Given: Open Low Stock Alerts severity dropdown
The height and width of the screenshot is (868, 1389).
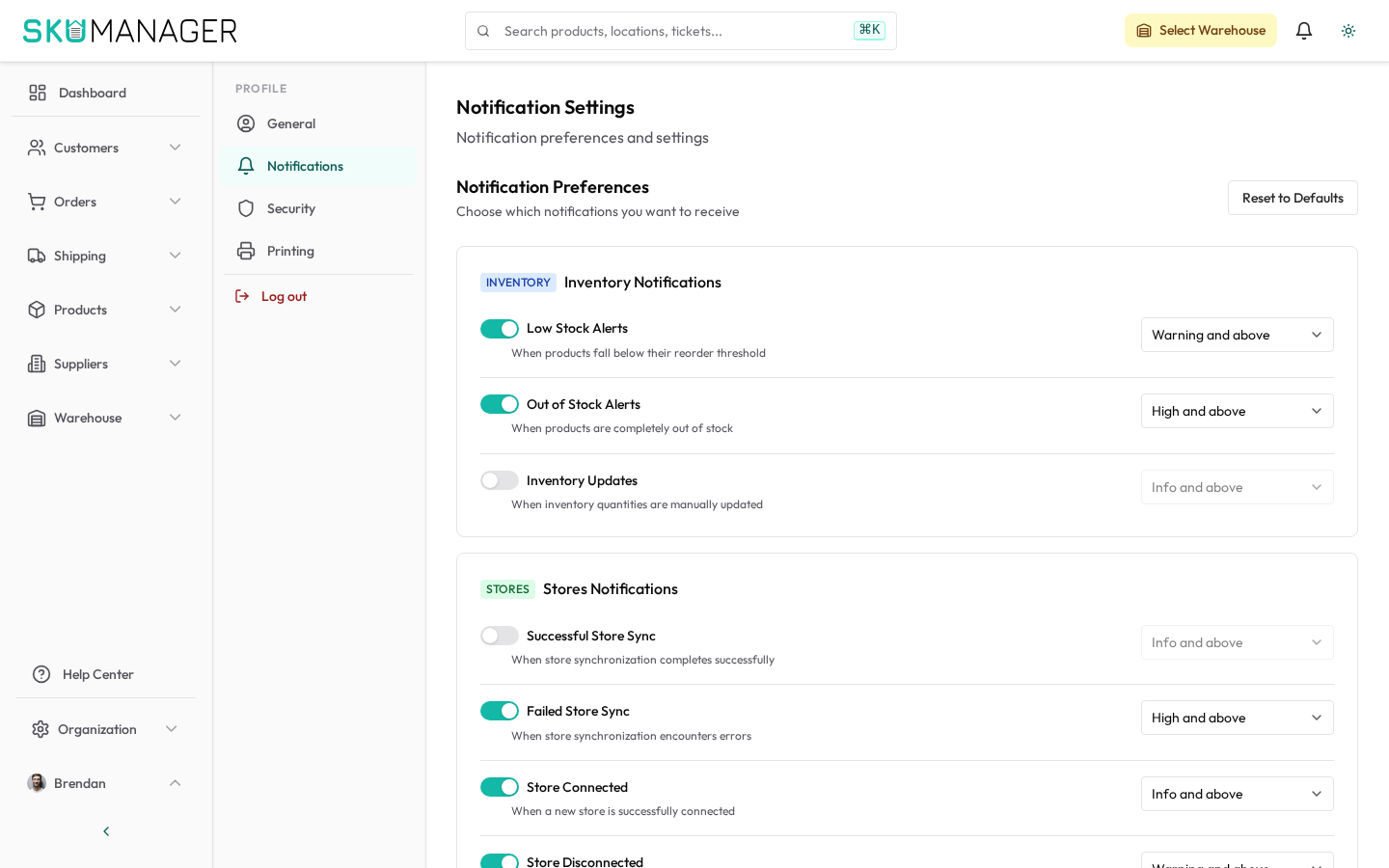Looking at the screenshot, I should tap(1238, 335).
